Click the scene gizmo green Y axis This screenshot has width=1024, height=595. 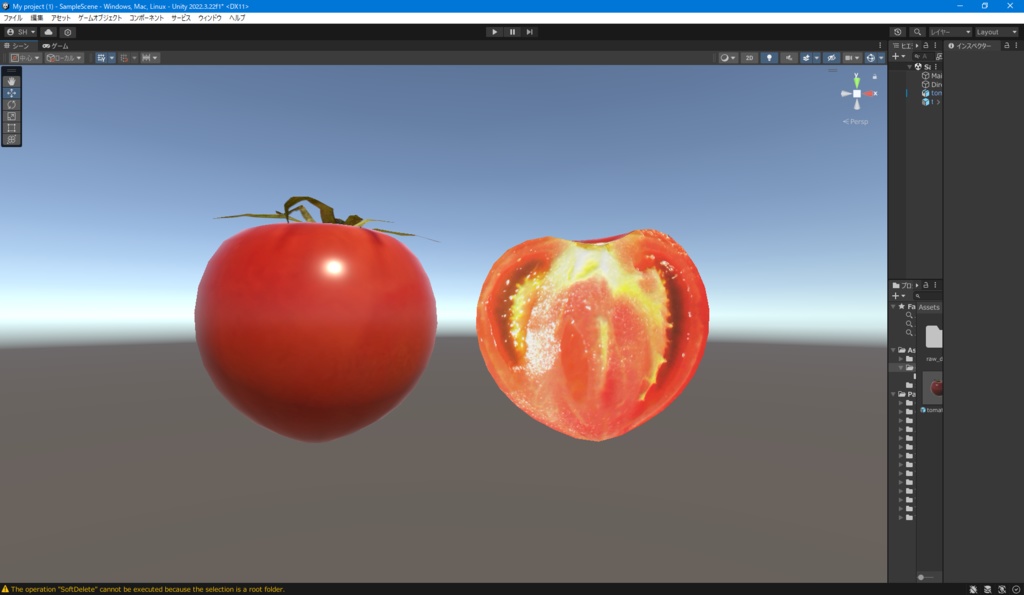856,81
